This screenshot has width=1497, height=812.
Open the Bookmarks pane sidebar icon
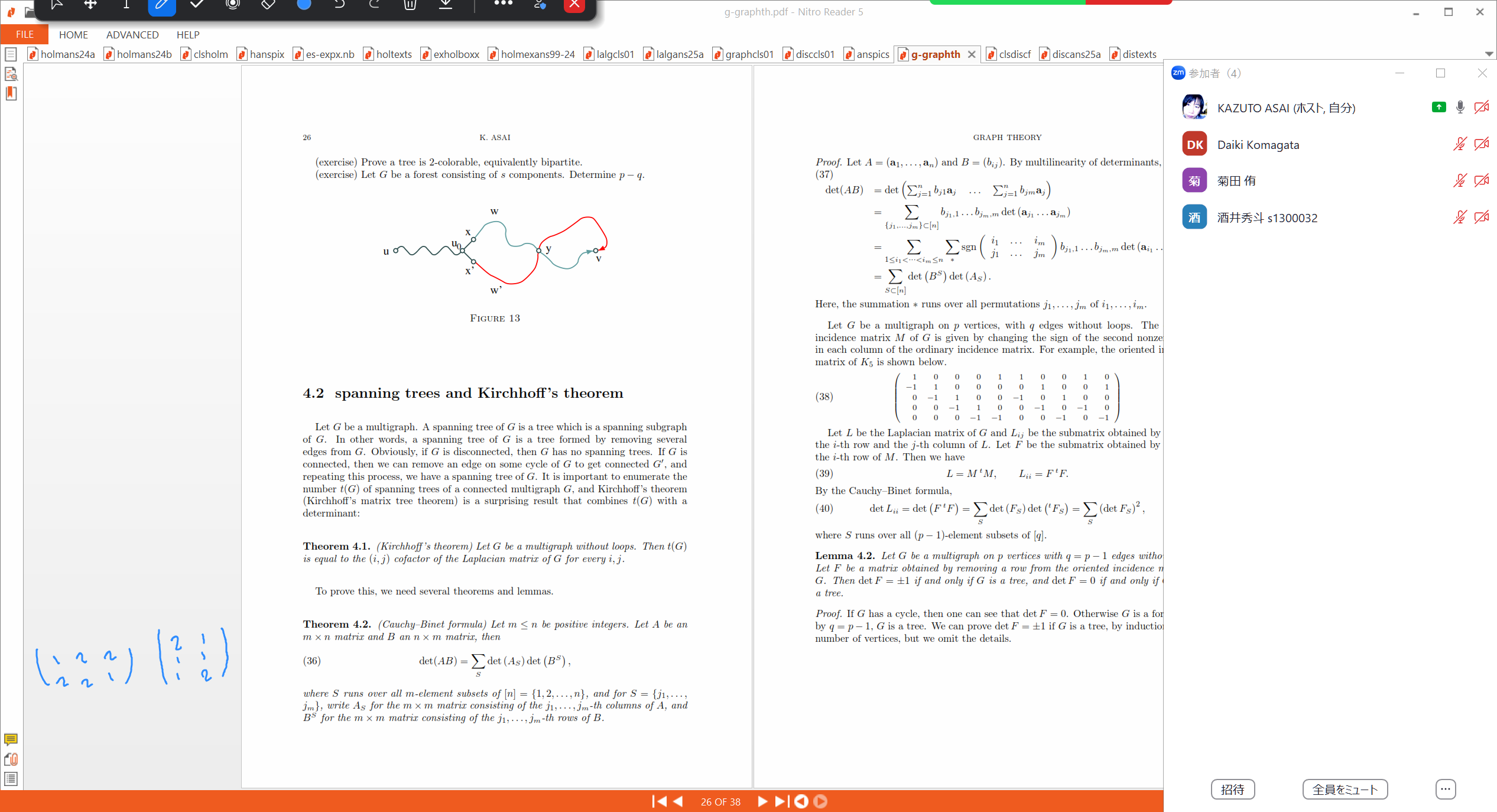click(11, 93)
